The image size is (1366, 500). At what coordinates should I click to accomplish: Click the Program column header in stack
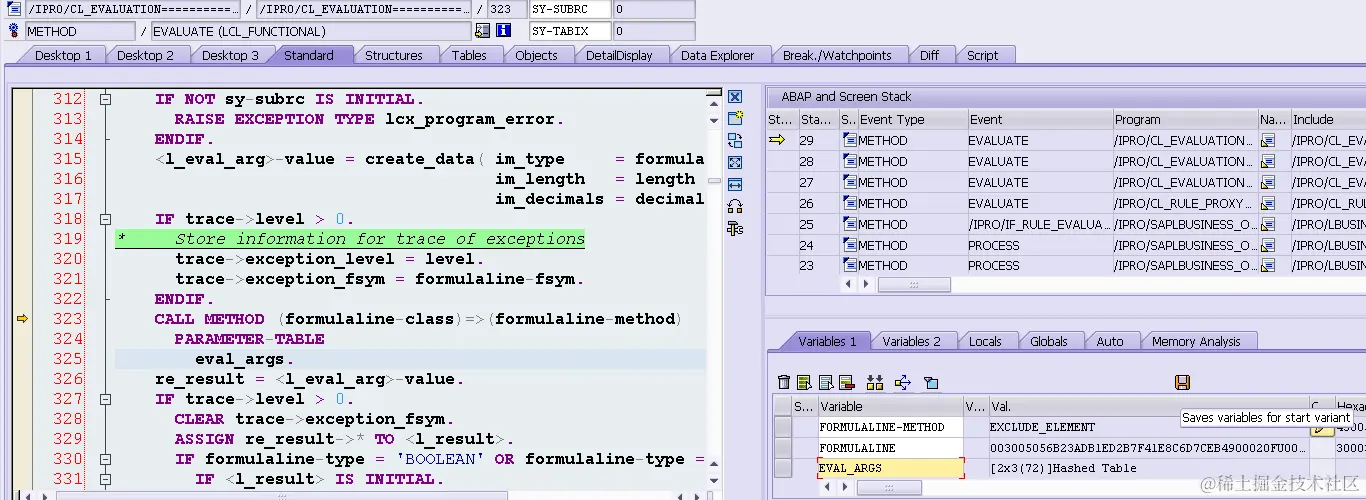coord(1184,119)
